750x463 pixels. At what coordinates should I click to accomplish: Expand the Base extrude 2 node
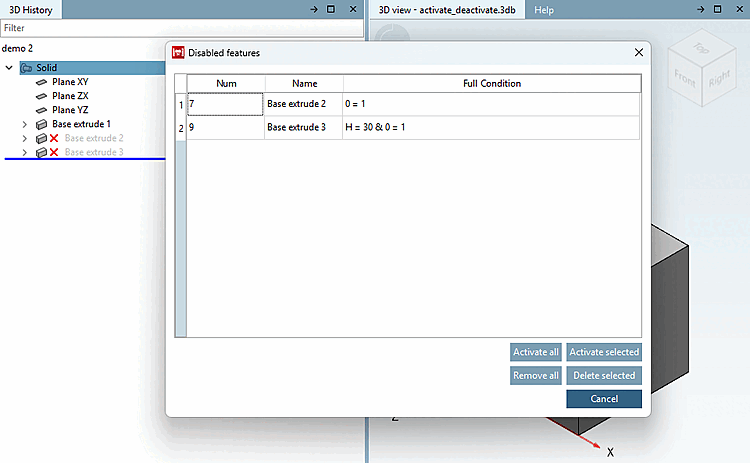[24, 138]
